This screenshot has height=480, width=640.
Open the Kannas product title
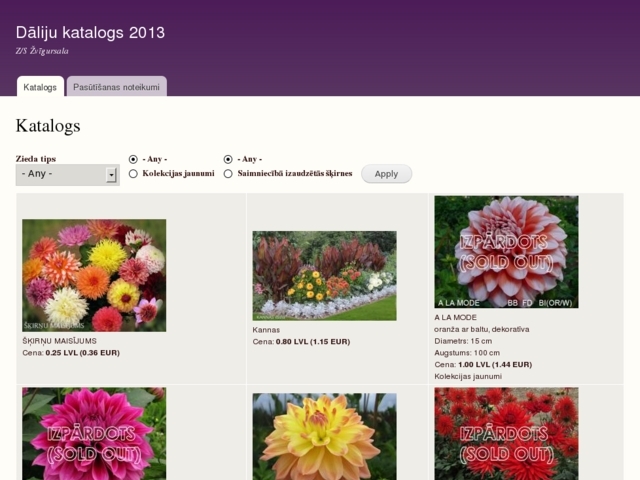point(266,329)
